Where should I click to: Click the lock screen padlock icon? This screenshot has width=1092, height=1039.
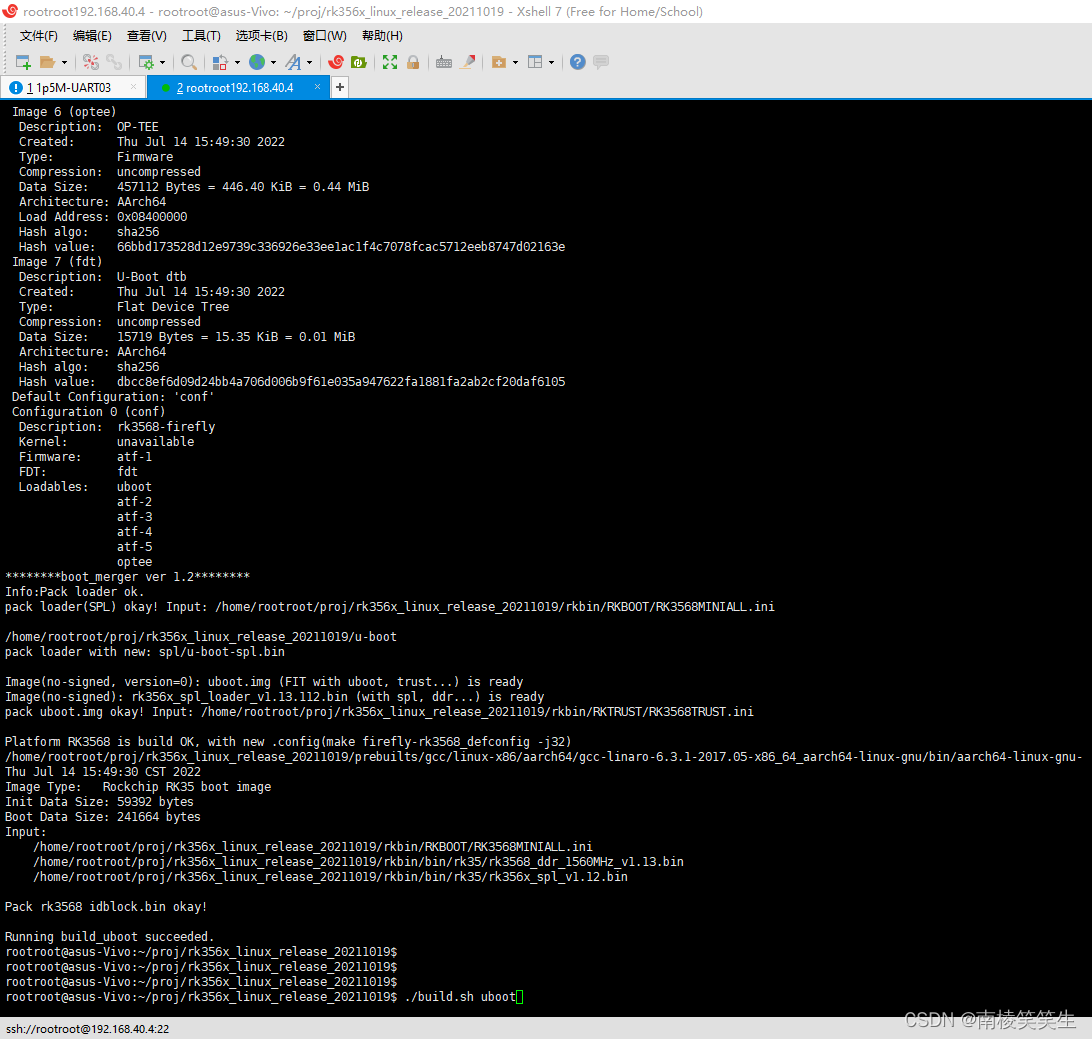click(x=413, y=62)
